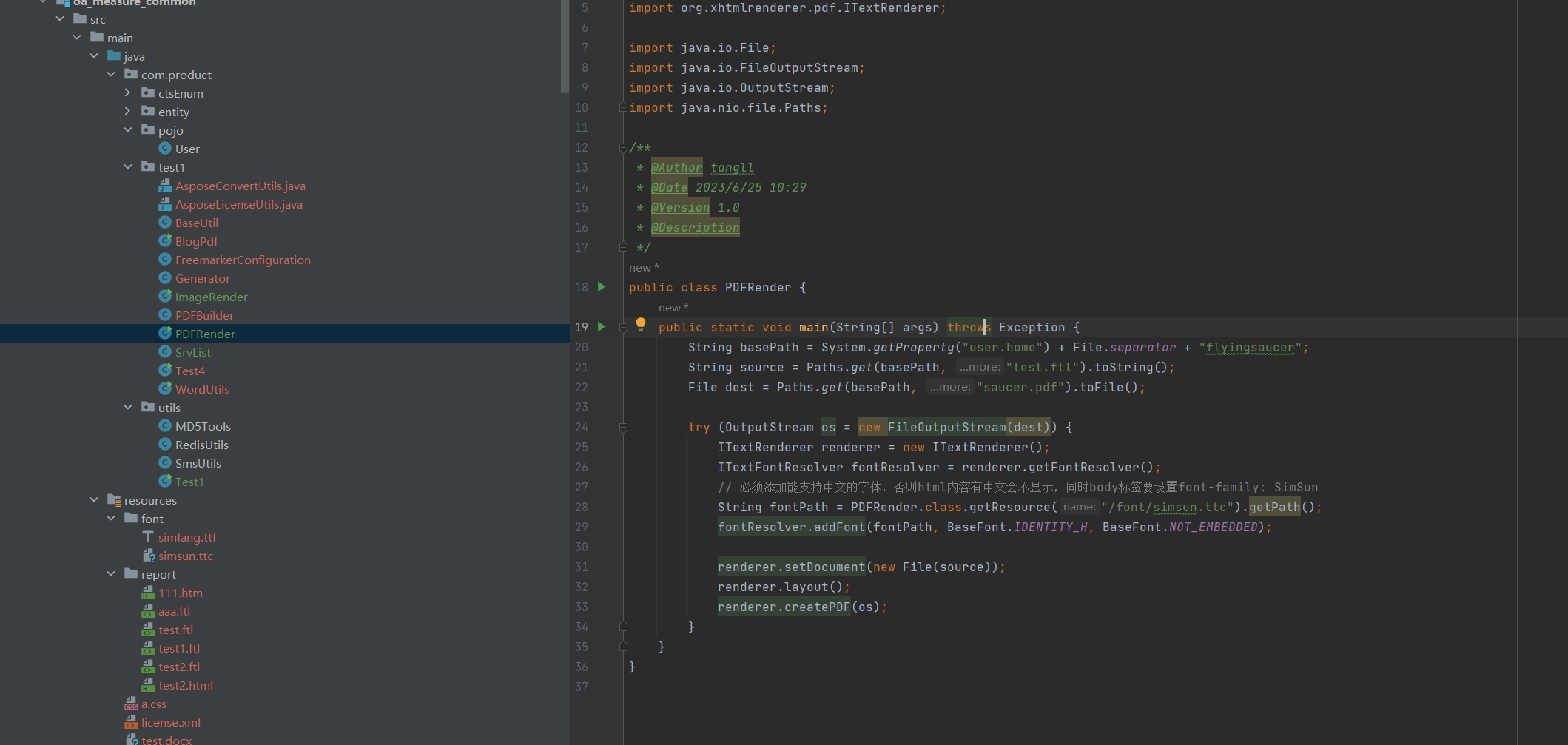Select the BlogPdf class icon

[x=165, y=241]
